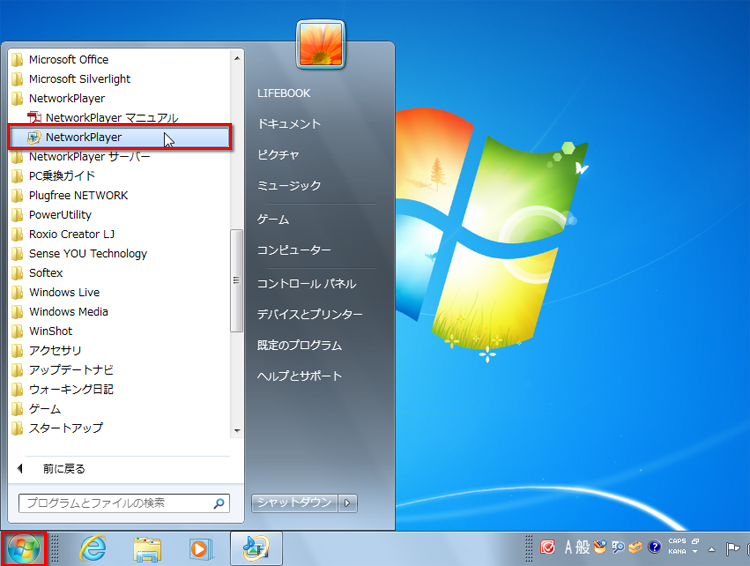
Task: Click the program list scroll down arrow
Action: 237,431
